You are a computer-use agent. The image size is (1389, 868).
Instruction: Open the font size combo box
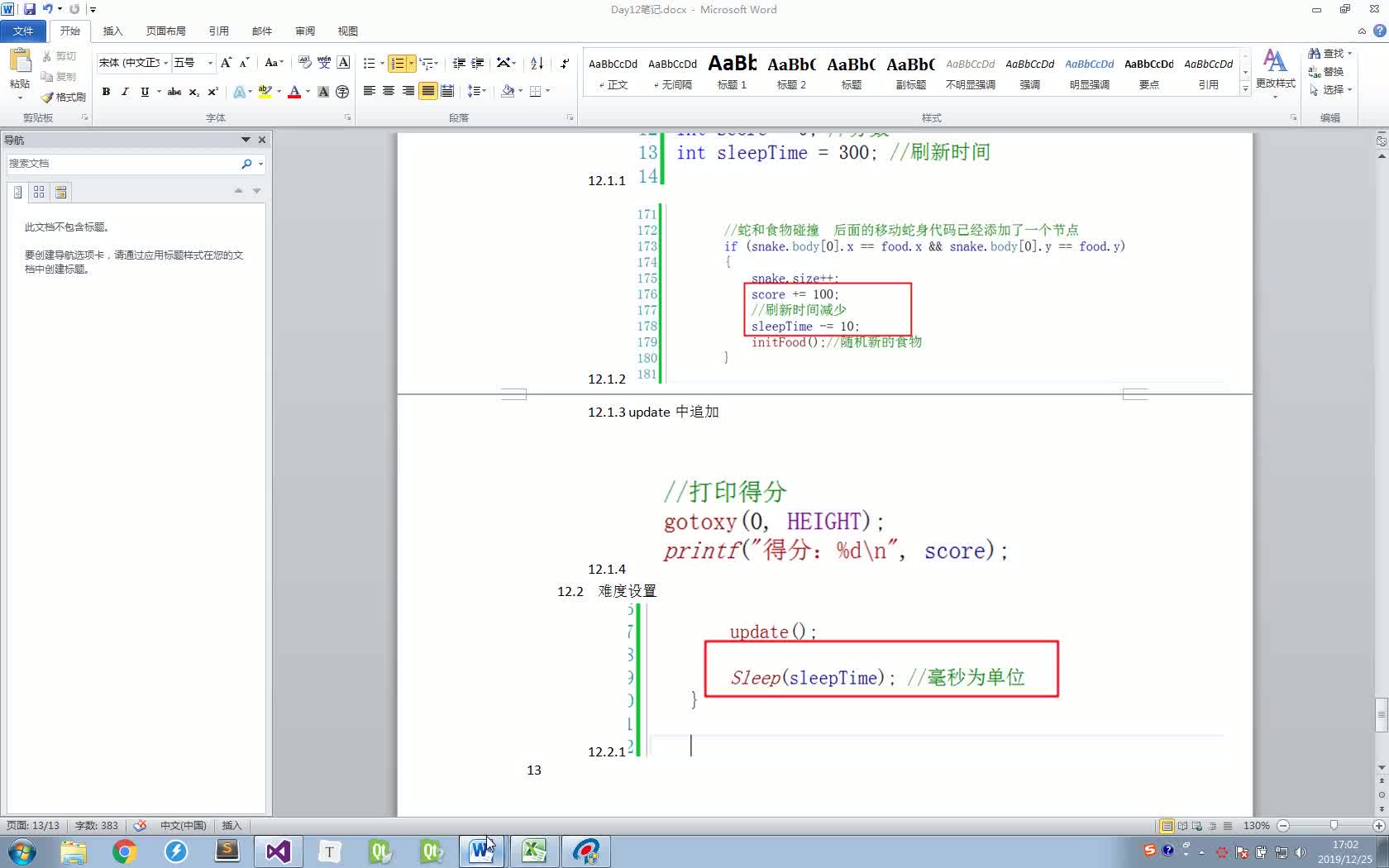click(193, 63)
